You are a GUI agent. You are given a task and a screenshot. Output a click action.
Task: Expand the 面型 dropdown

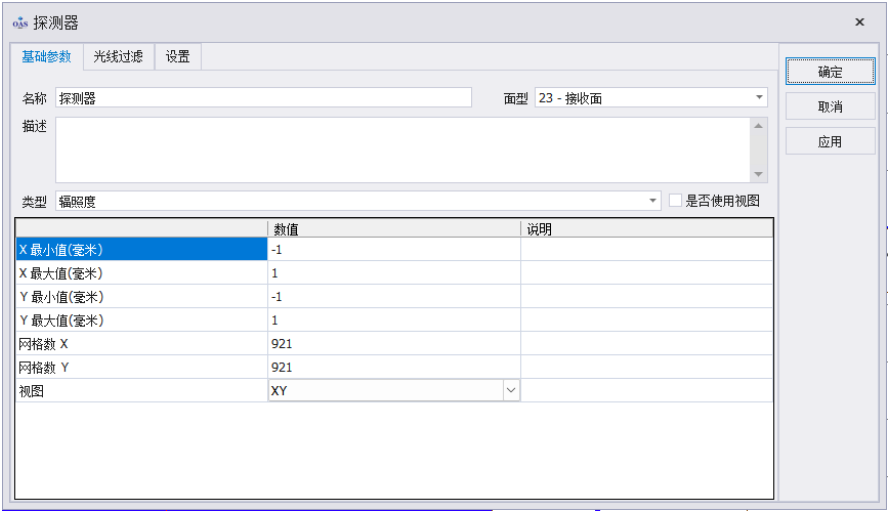click(759, 98)
